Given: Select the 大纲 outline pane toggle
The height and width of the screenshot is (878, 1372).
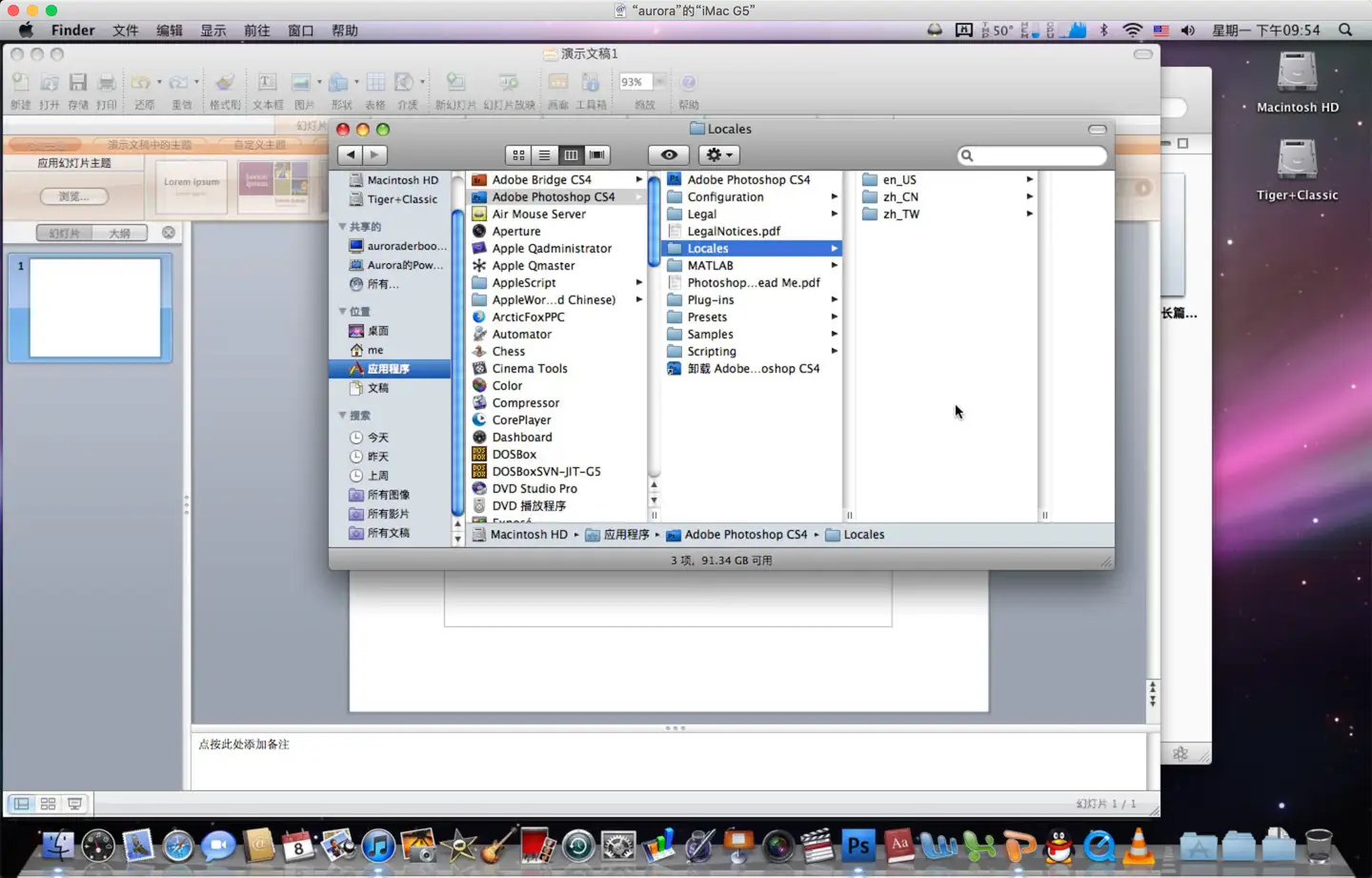Looking at the screenshot, I should 120,233.
